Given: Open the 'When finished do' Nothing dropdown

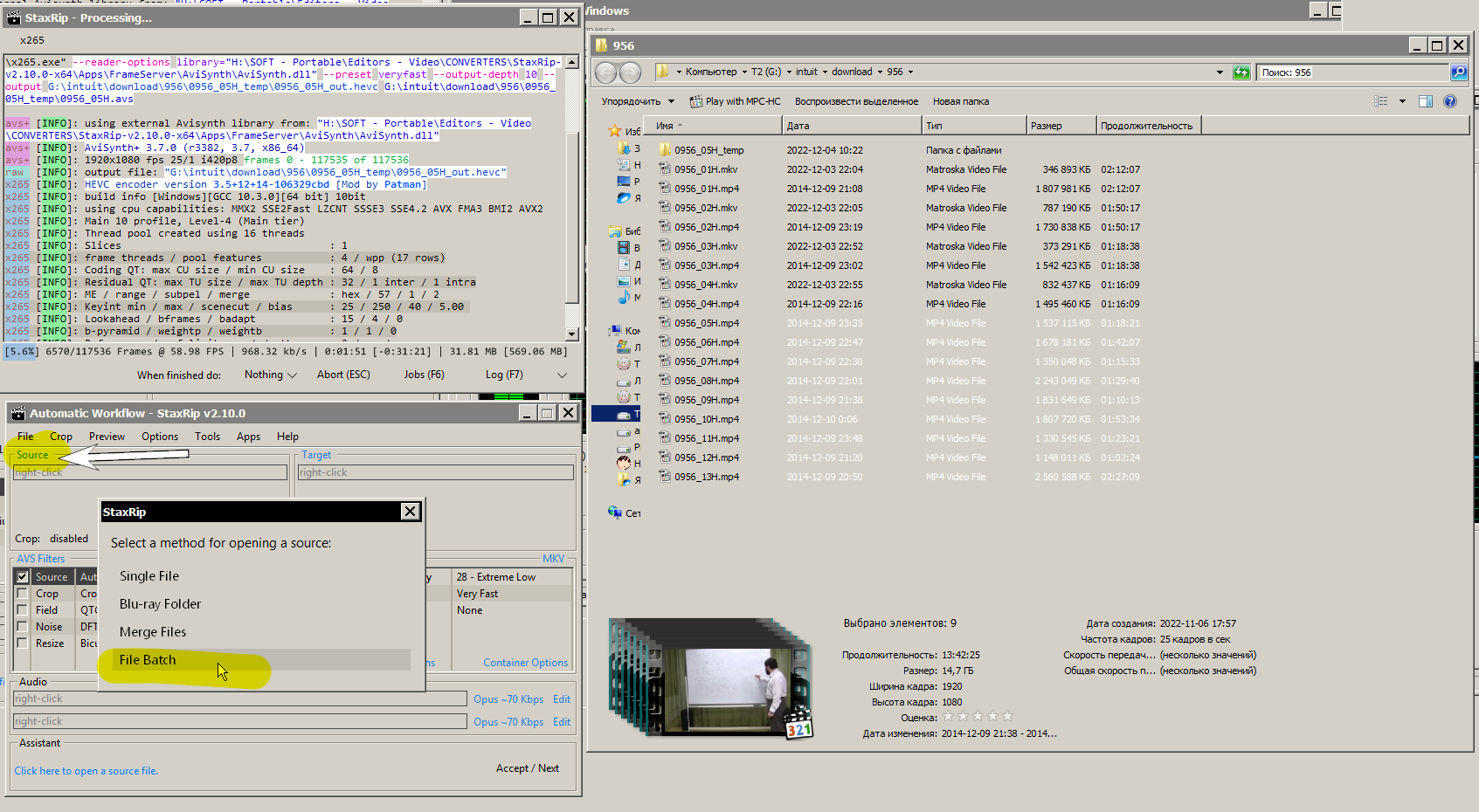Looking at the screenshot, I should click(x=270, y=375).
